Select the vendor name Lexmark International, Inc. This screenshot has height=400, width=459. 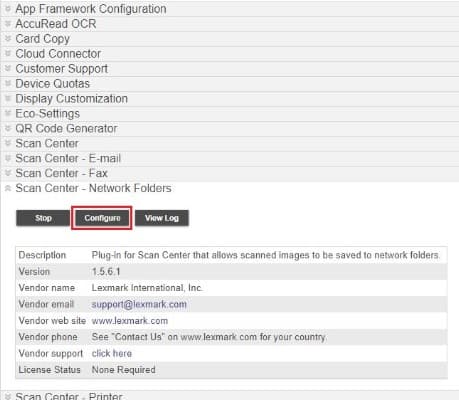pos(147,288)
